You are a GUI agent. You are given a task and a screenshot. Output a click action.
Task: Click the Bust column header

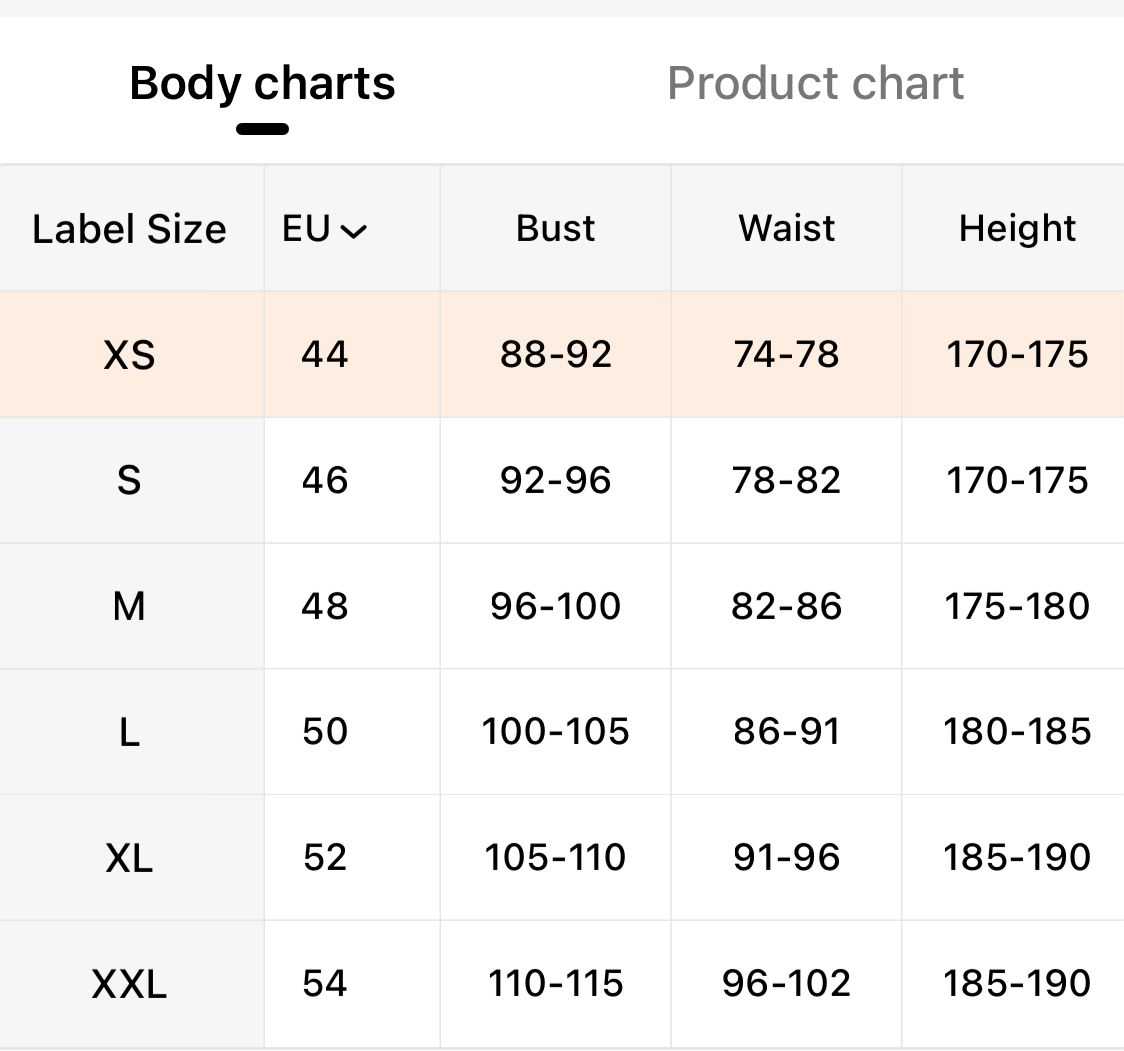[555, 229]
